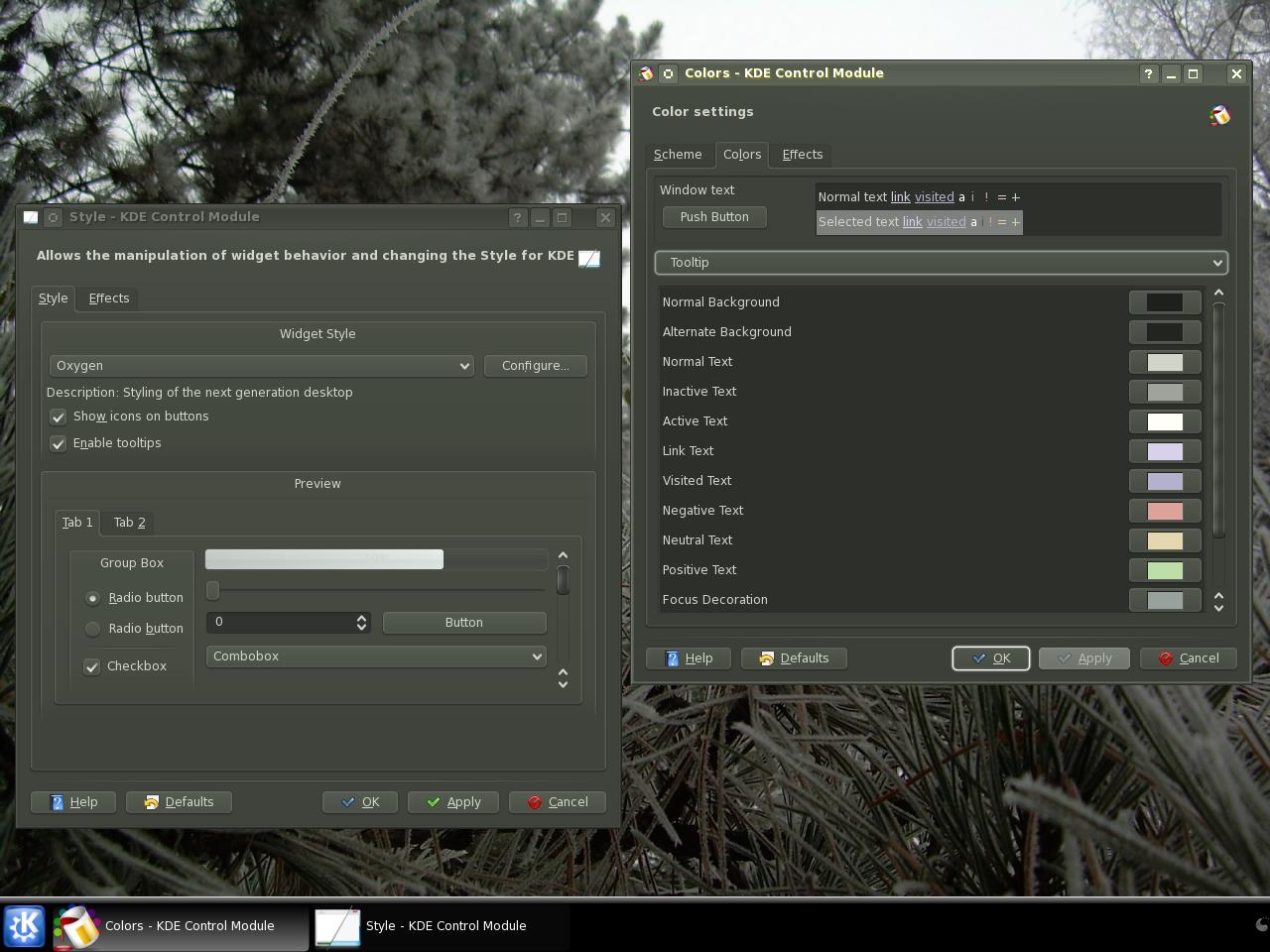Click Cancel in the Colors window
The image size is (1270, 952).
pyautogui.click(x=1188, y=658)
